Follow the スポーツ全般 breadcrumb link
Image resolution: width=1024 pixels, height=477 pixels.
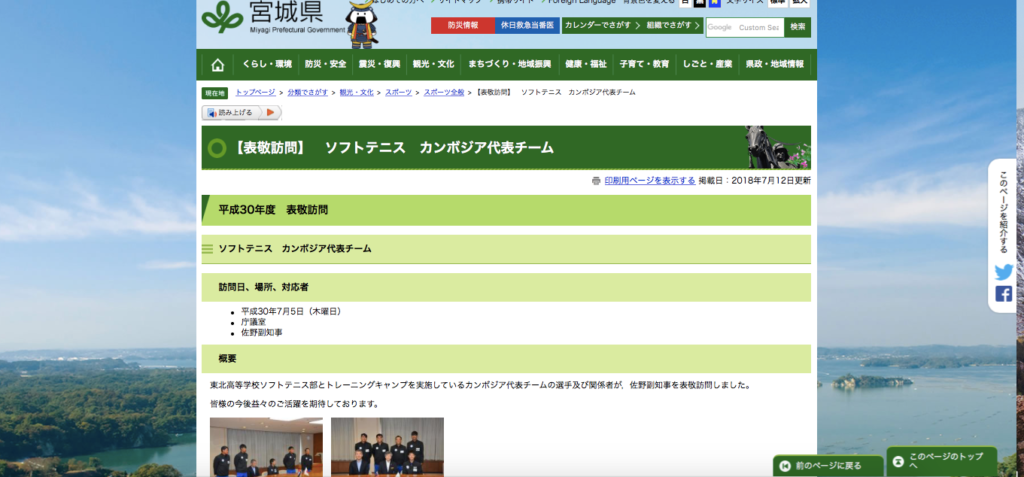coord(444,93)
